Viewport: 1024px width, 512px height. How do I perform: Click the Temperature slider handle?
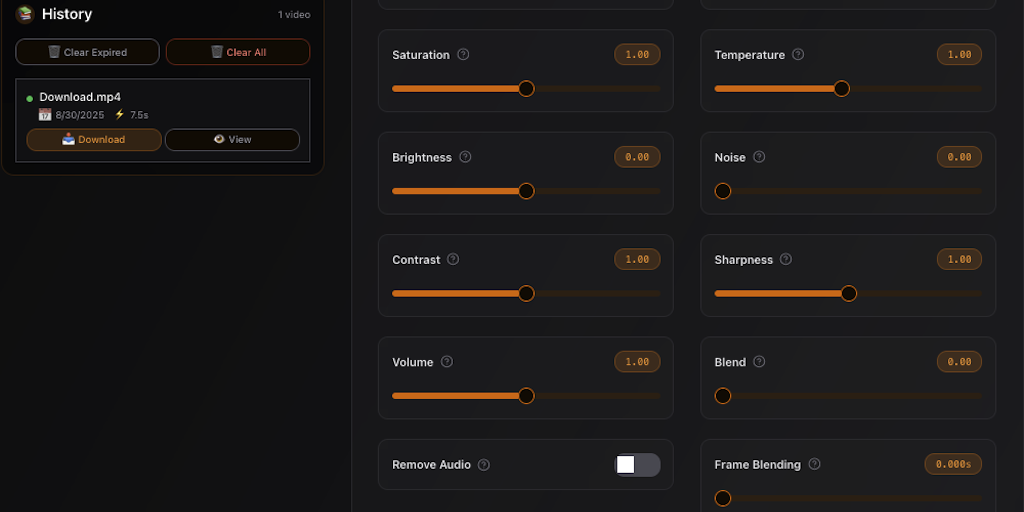pos(842,88)
